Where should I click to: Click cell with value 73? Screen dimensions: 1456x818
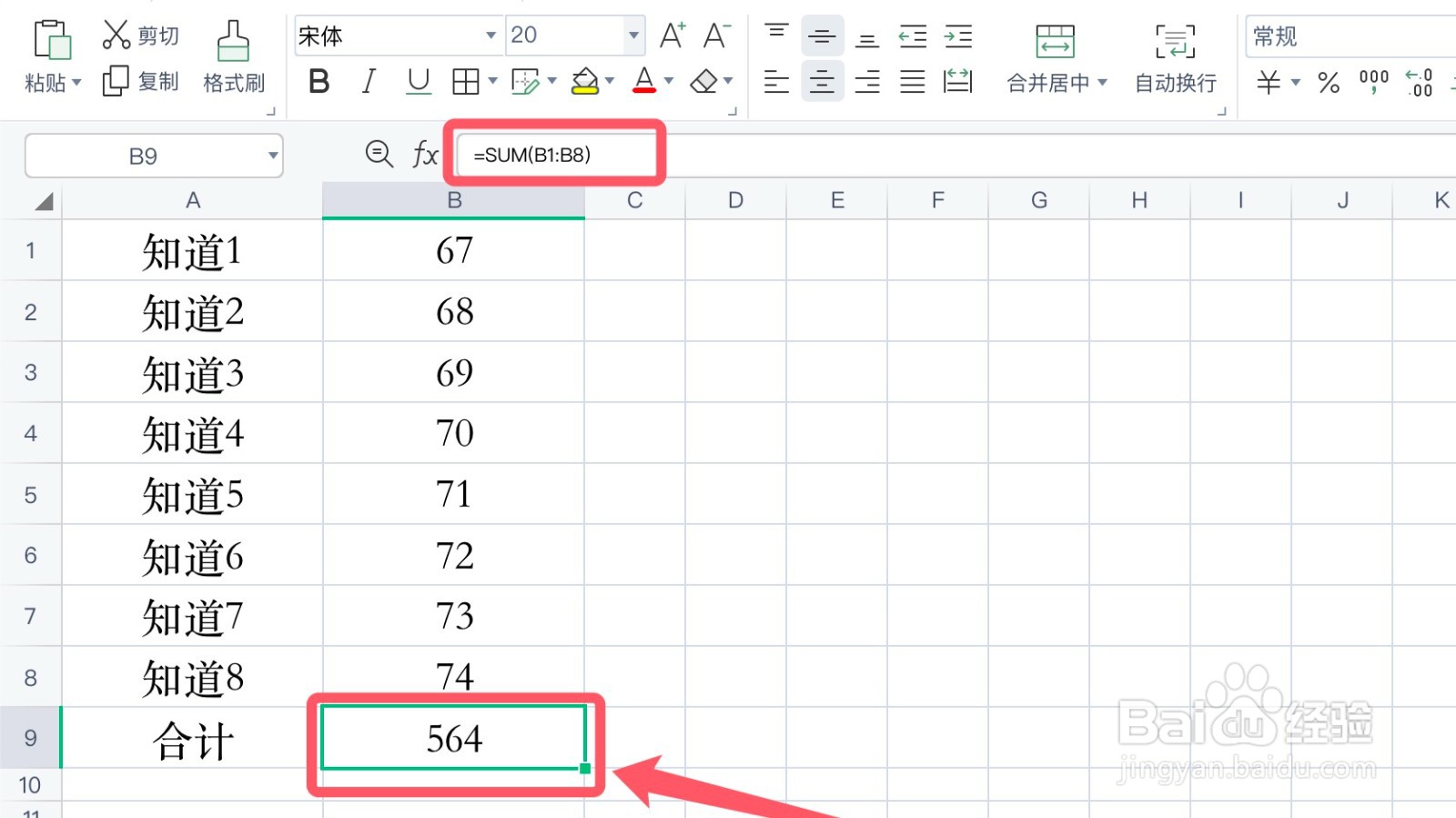pos(454,616)
